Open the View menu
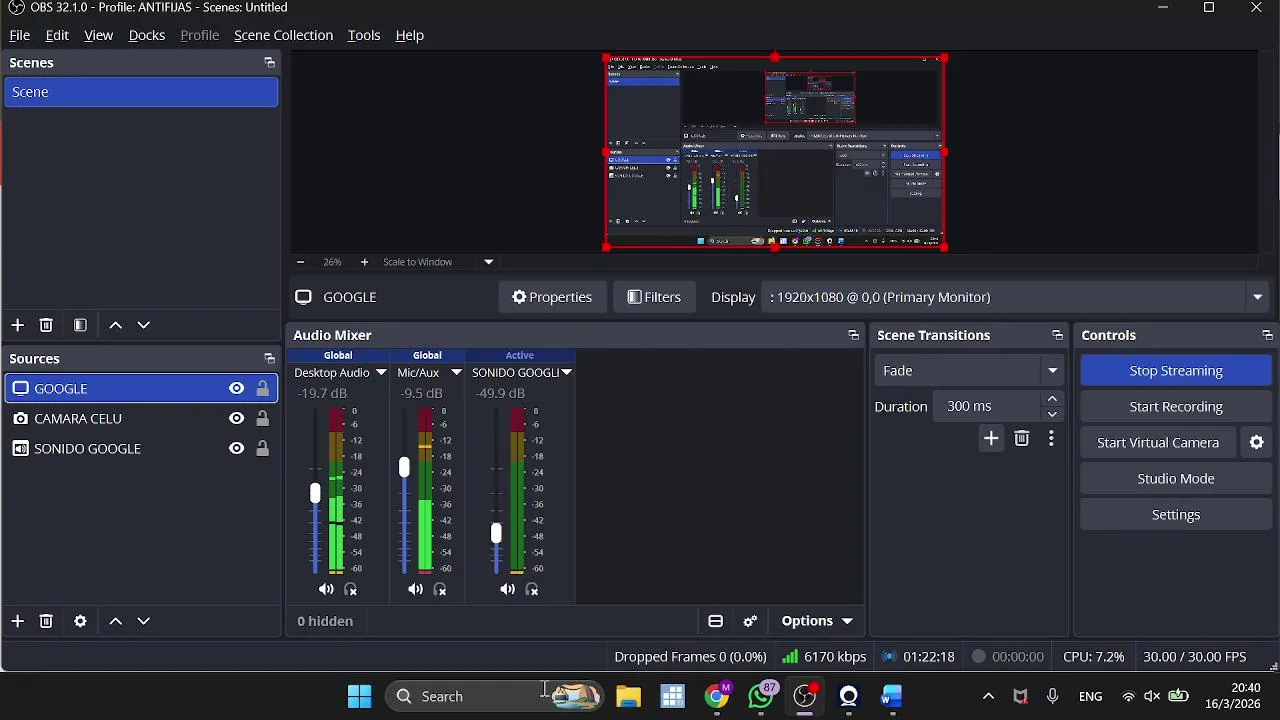 (x=98, y=35)
